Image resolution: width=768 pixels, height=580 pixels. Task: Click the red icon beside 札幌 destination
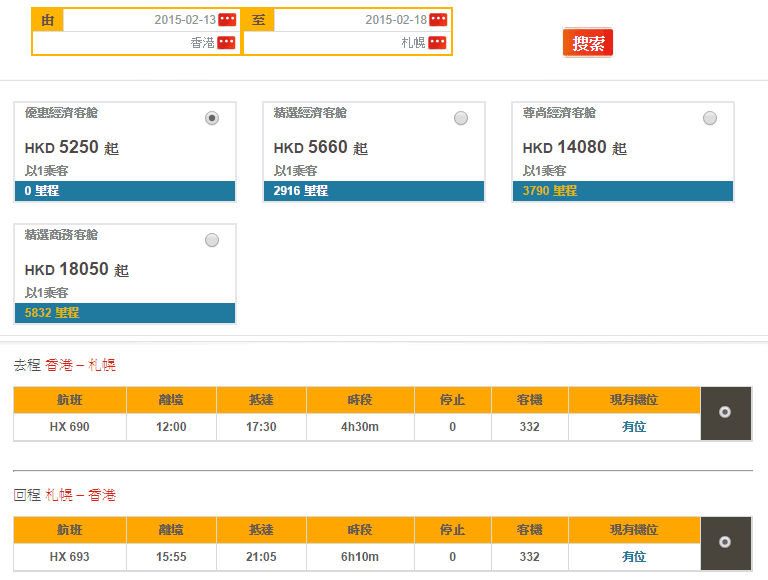(438, 43)
